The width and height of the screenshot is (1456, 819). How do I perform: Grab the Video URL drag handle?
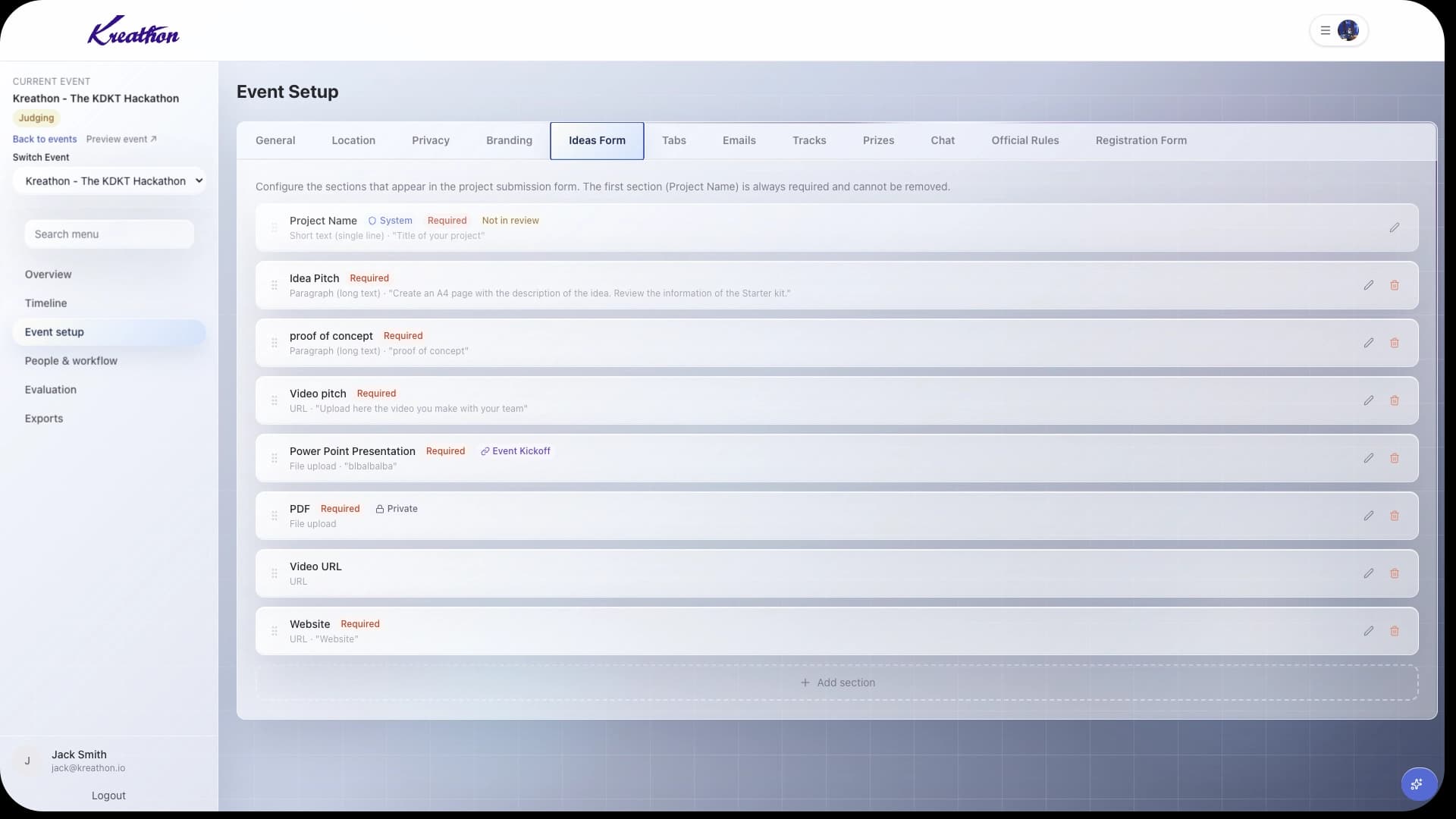[x=275, y=573]
